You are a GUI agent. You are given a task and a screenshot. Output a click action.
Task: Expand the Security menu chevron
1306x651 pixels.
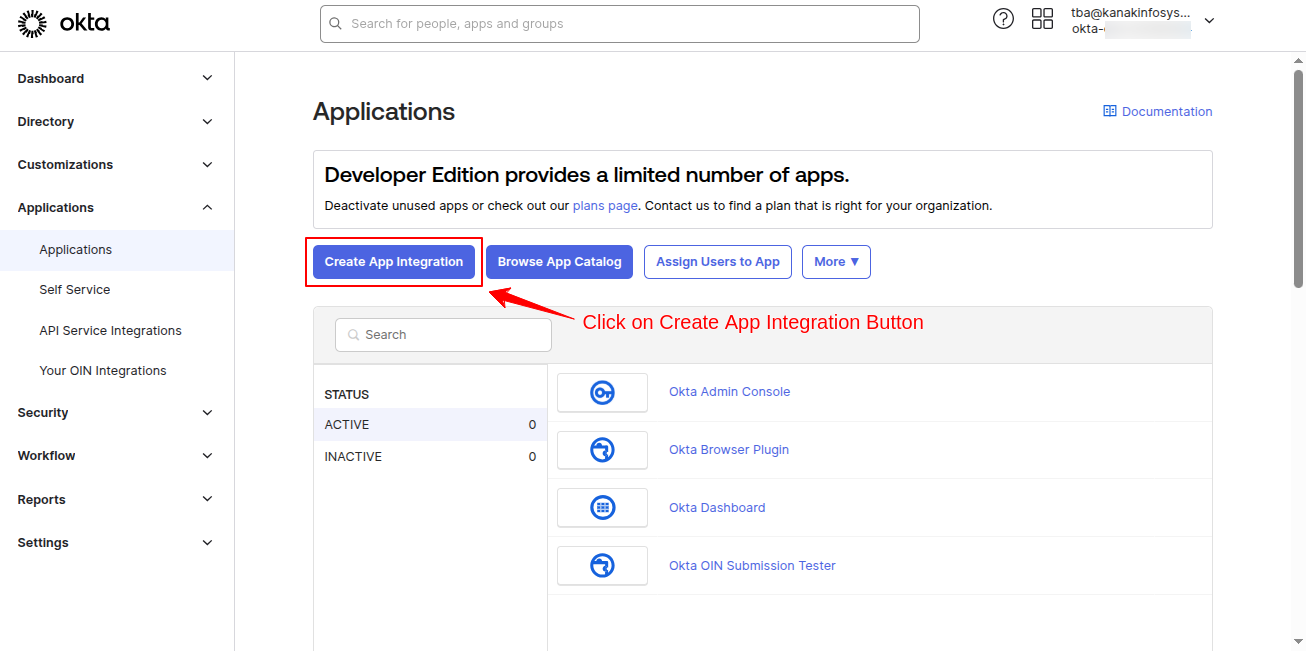(x=207, y=413)
